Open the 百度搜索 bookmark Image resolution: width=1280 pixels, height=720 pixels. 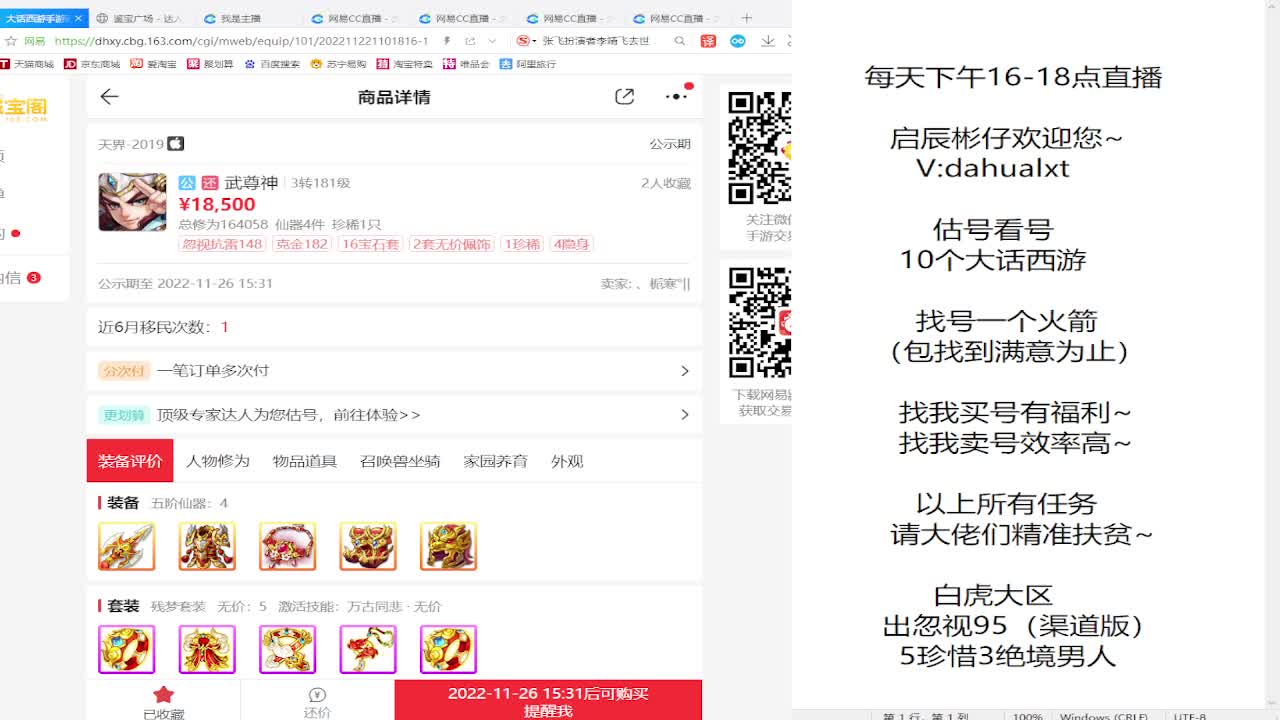coord(272,64)
